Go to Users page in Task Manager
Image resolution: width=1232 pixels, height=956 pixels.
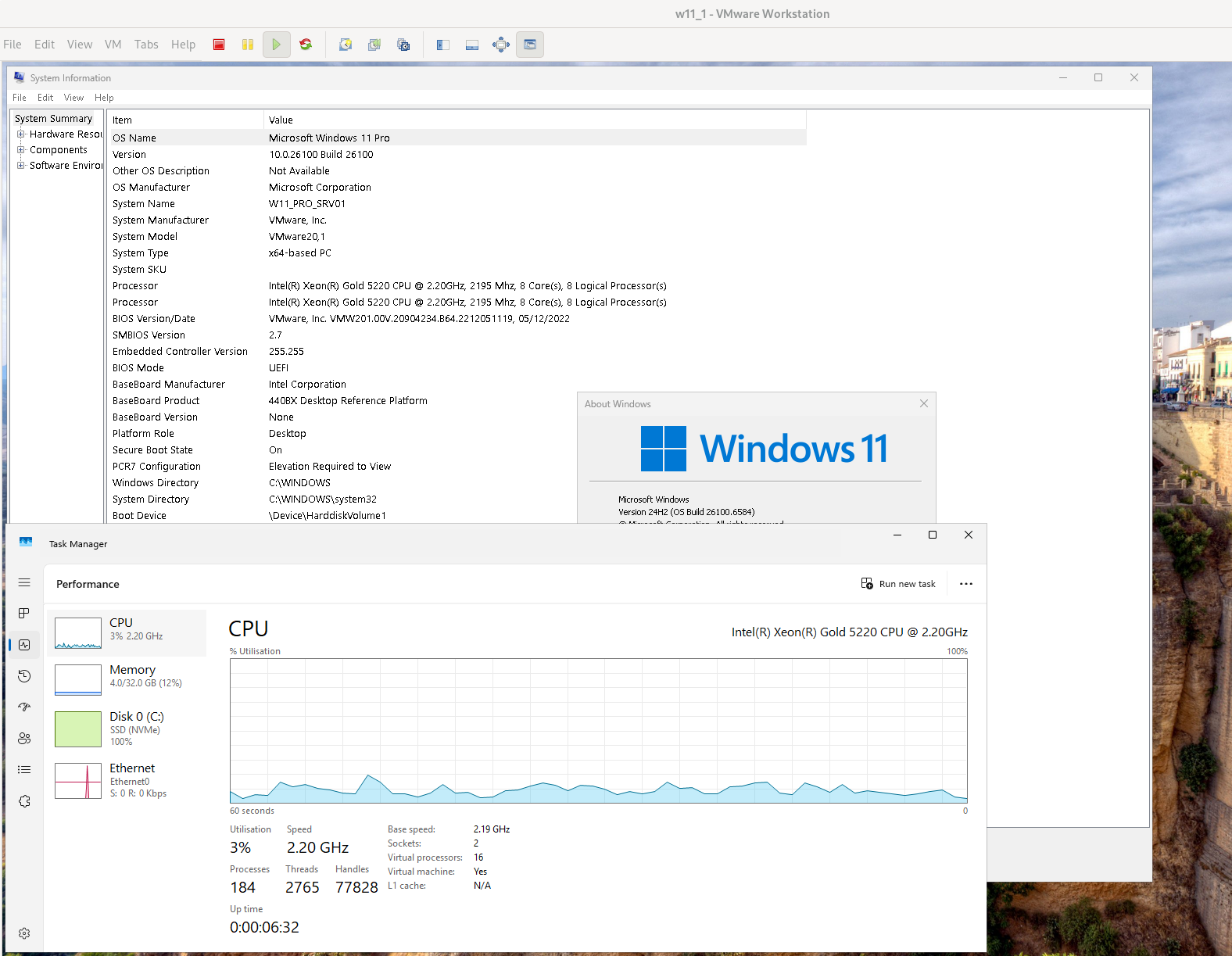(24, 739)
